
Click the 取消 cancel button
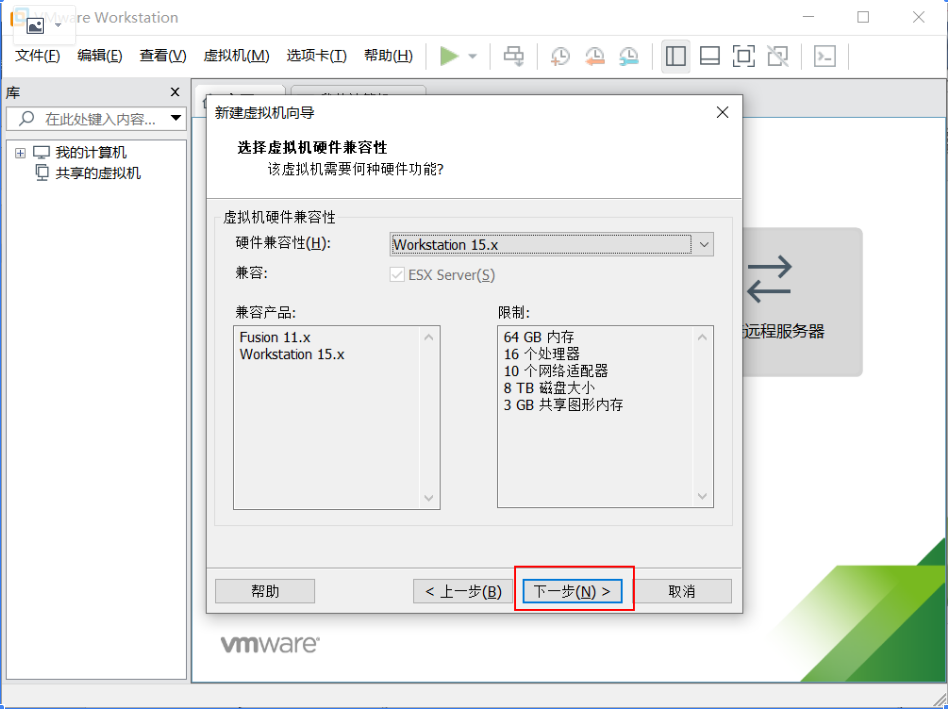tap(681, 591)
